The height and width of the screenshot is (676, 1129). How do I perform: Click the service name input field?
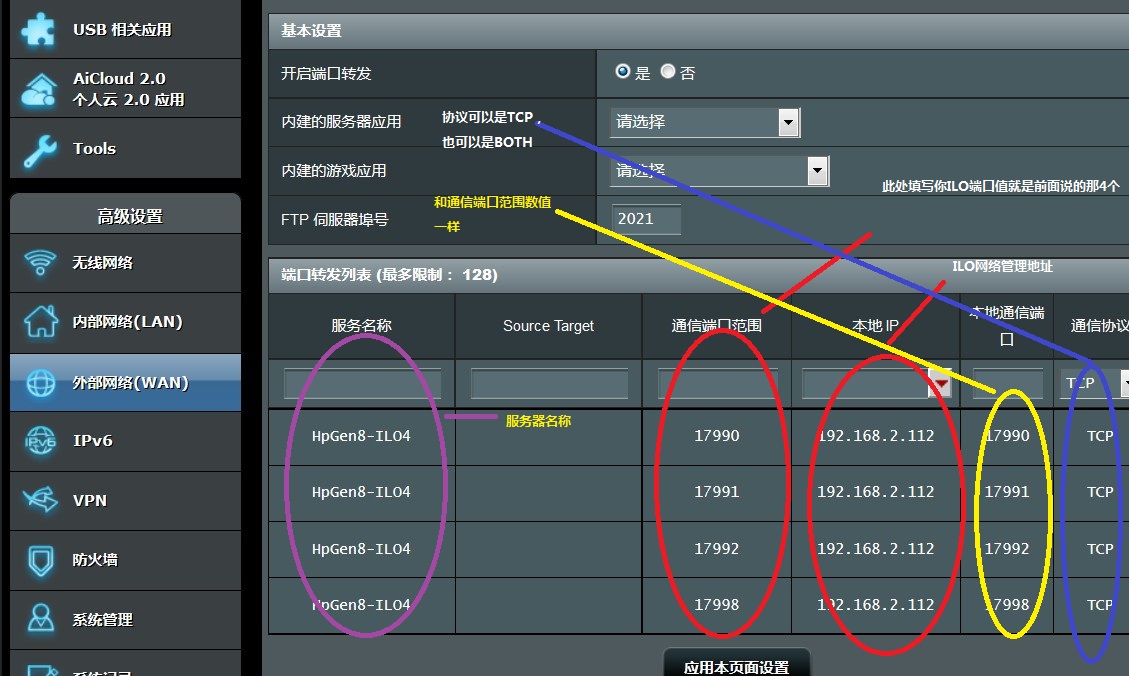coord(362,383)
